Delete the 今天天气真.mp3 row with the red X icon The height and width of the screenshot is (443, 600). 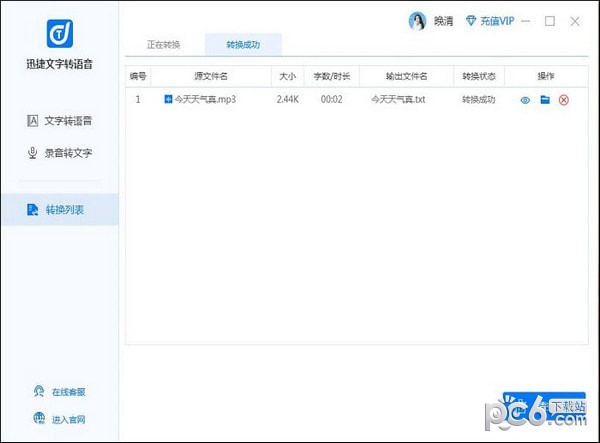point(564,100)
